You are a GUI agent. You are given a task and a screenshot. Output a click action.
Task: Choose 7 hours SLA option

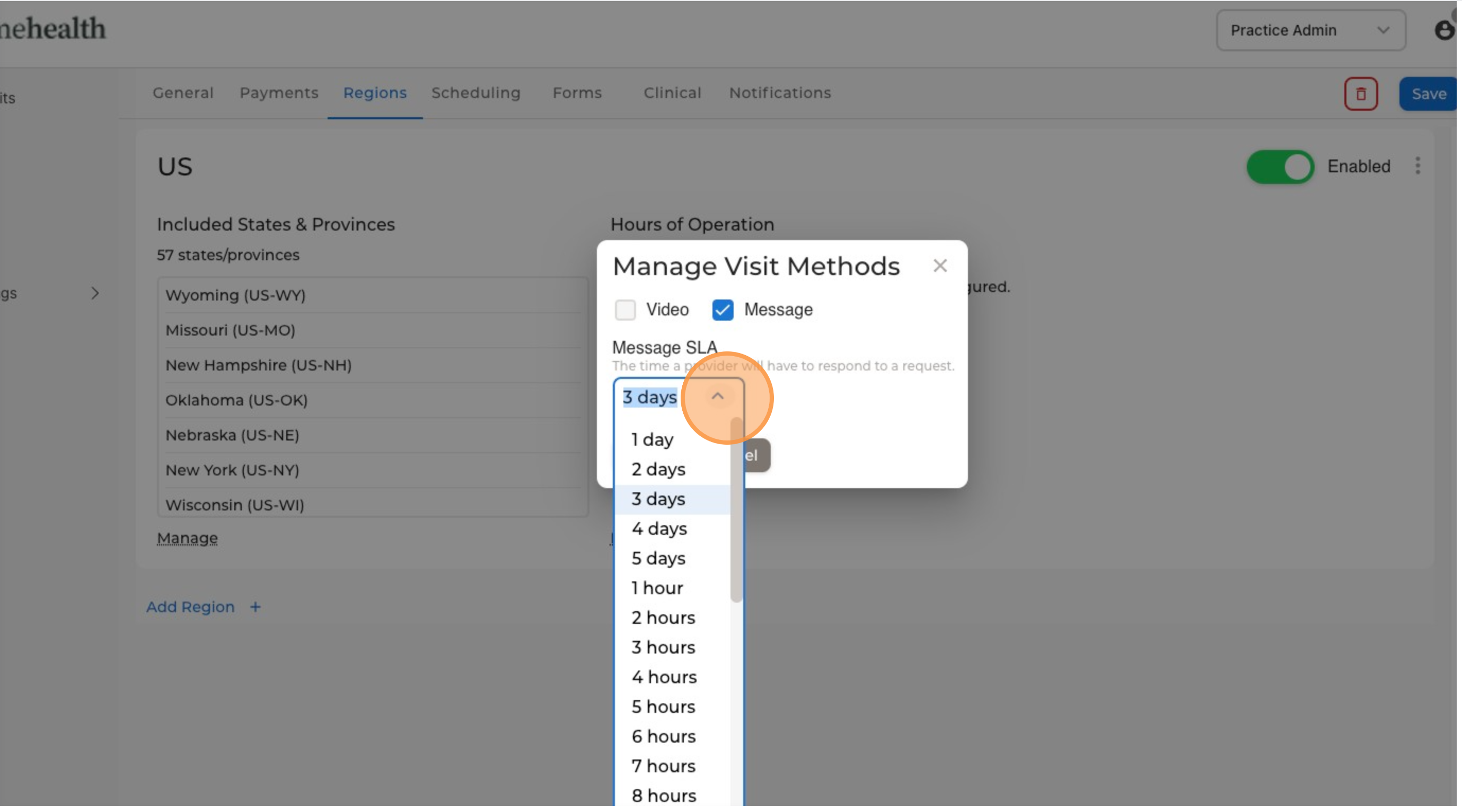(674, 767)
